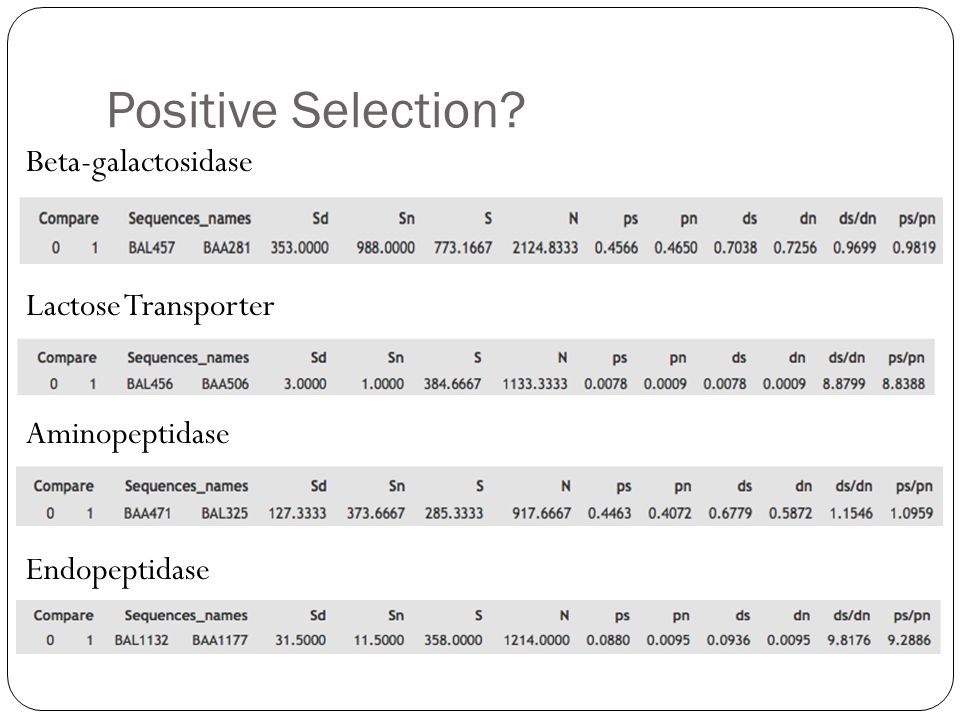960x720 pixels.
Task: Click the N value 2124.8333
Action: tap(545, 248)
